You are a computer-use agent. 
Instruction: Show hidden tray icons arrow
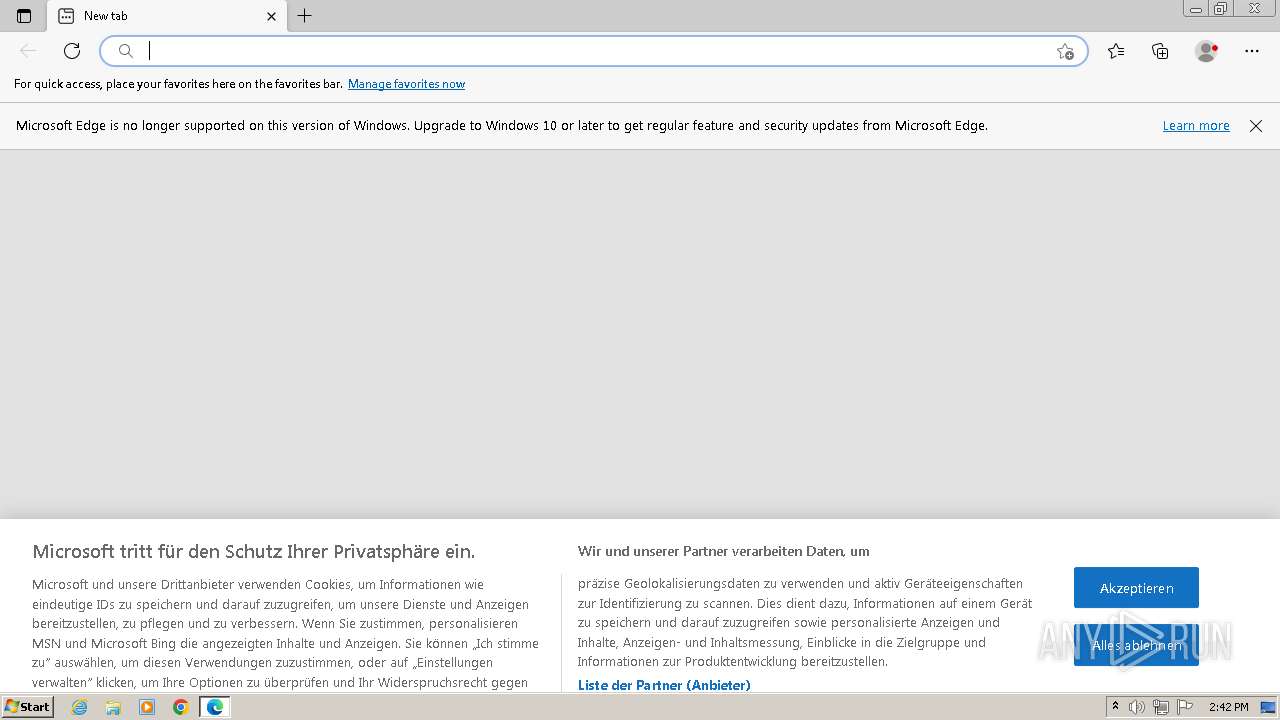[x=1116, y=707]
